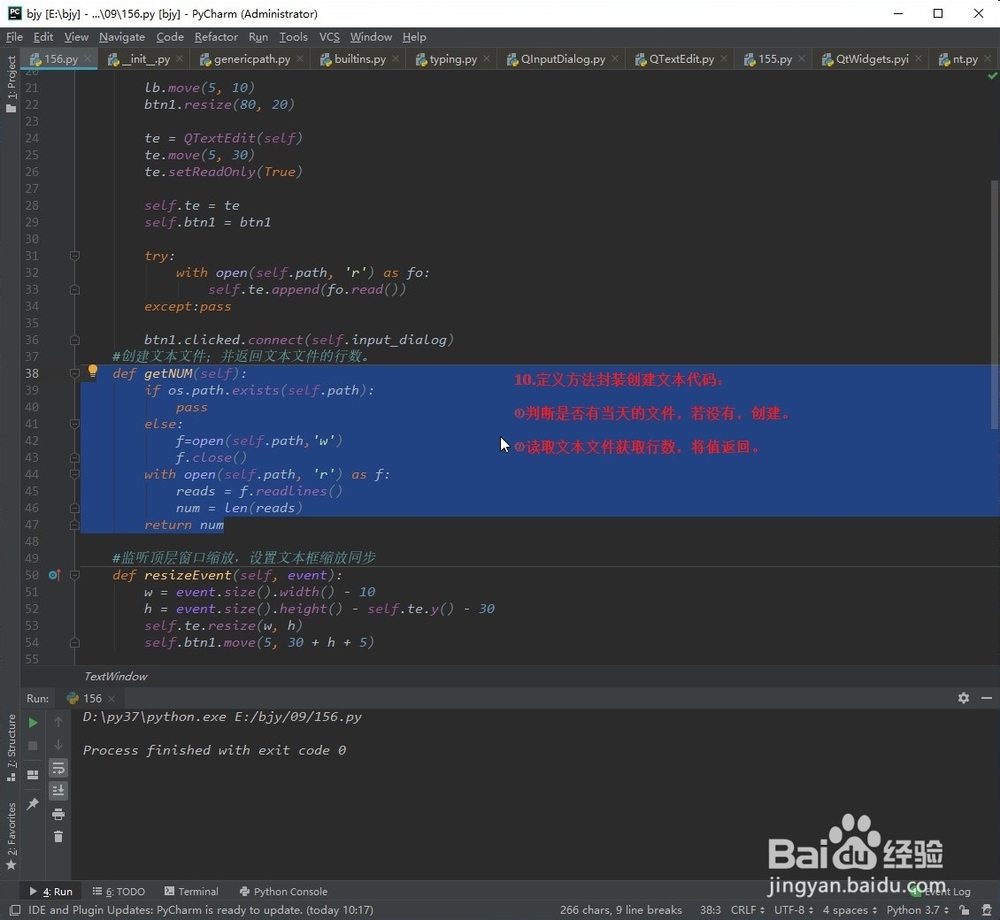
Task: Click the override marker on line 50
Action: pos(54,575)
